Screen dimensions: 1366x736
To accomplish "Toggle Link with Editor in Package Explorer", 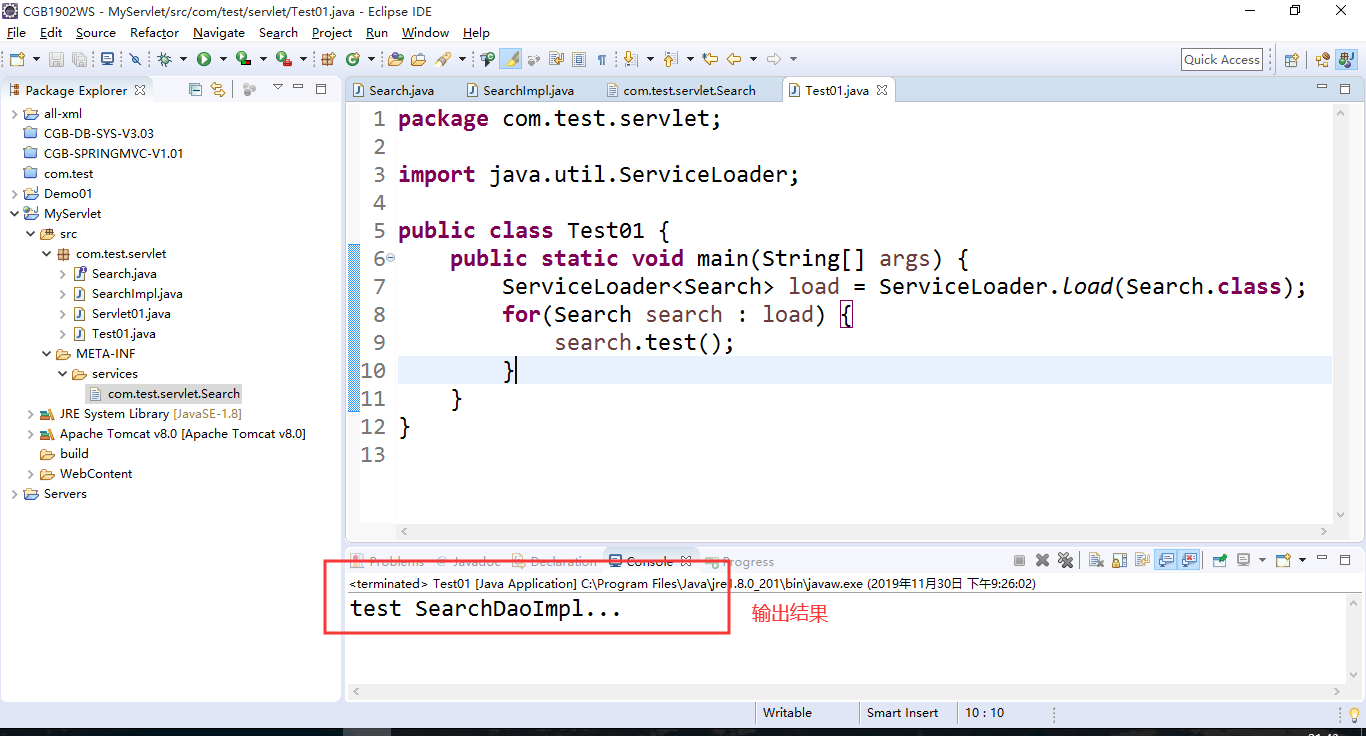I will pyautogui.click(x=218, y=89).
